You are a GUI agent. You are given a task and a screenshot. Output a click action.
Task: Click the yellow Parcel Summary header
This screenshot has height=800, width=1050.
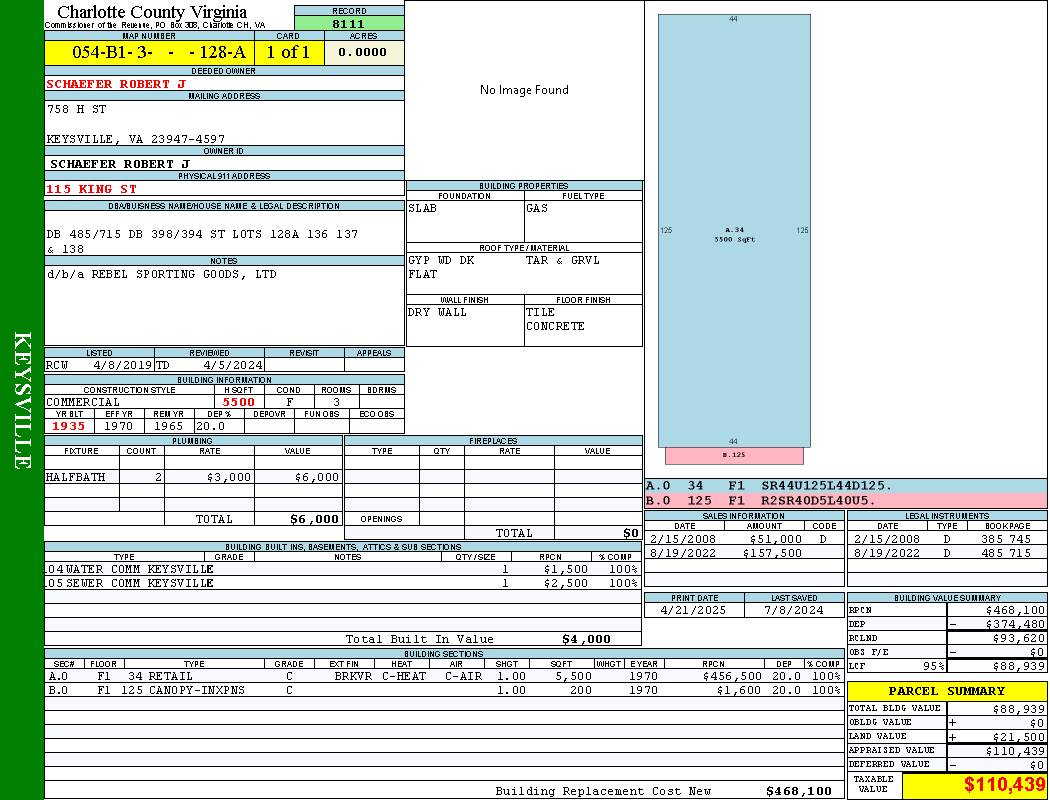click(946, 691)
